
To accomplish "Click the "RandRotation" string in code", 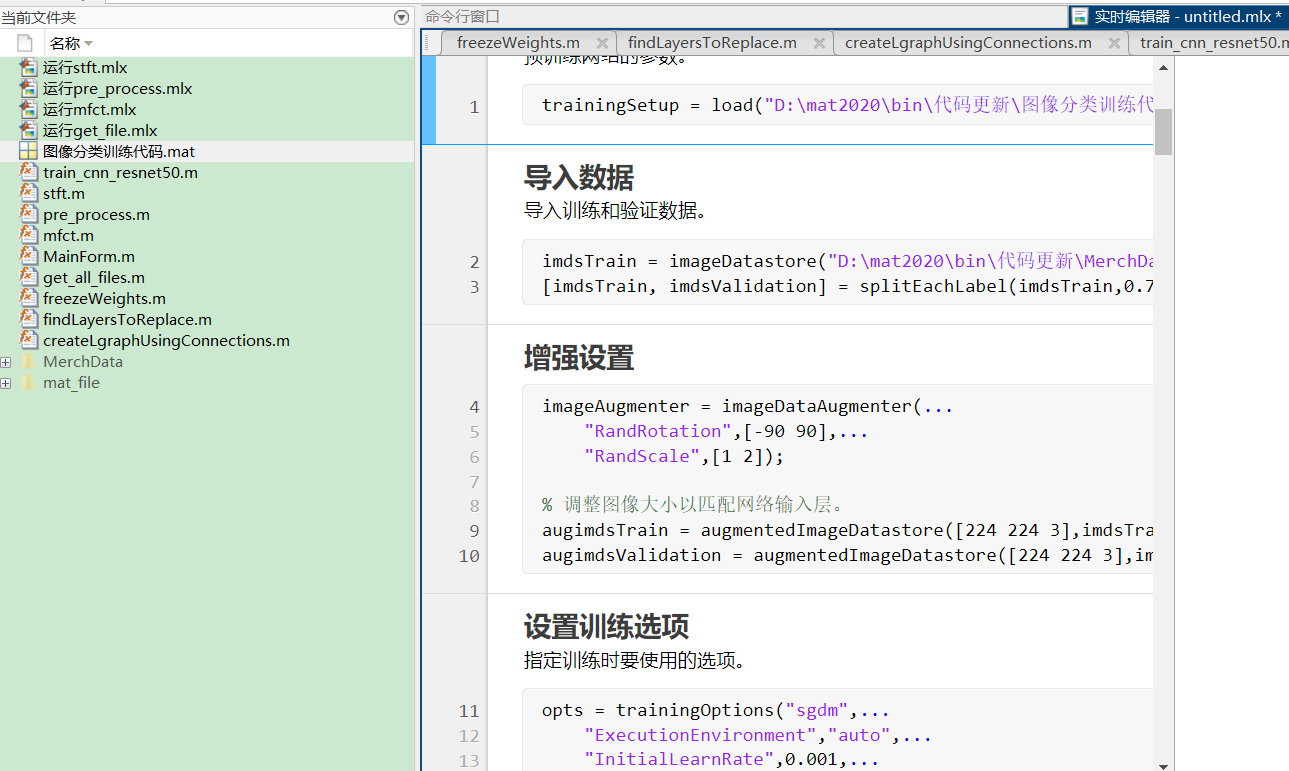I will 659,431.
